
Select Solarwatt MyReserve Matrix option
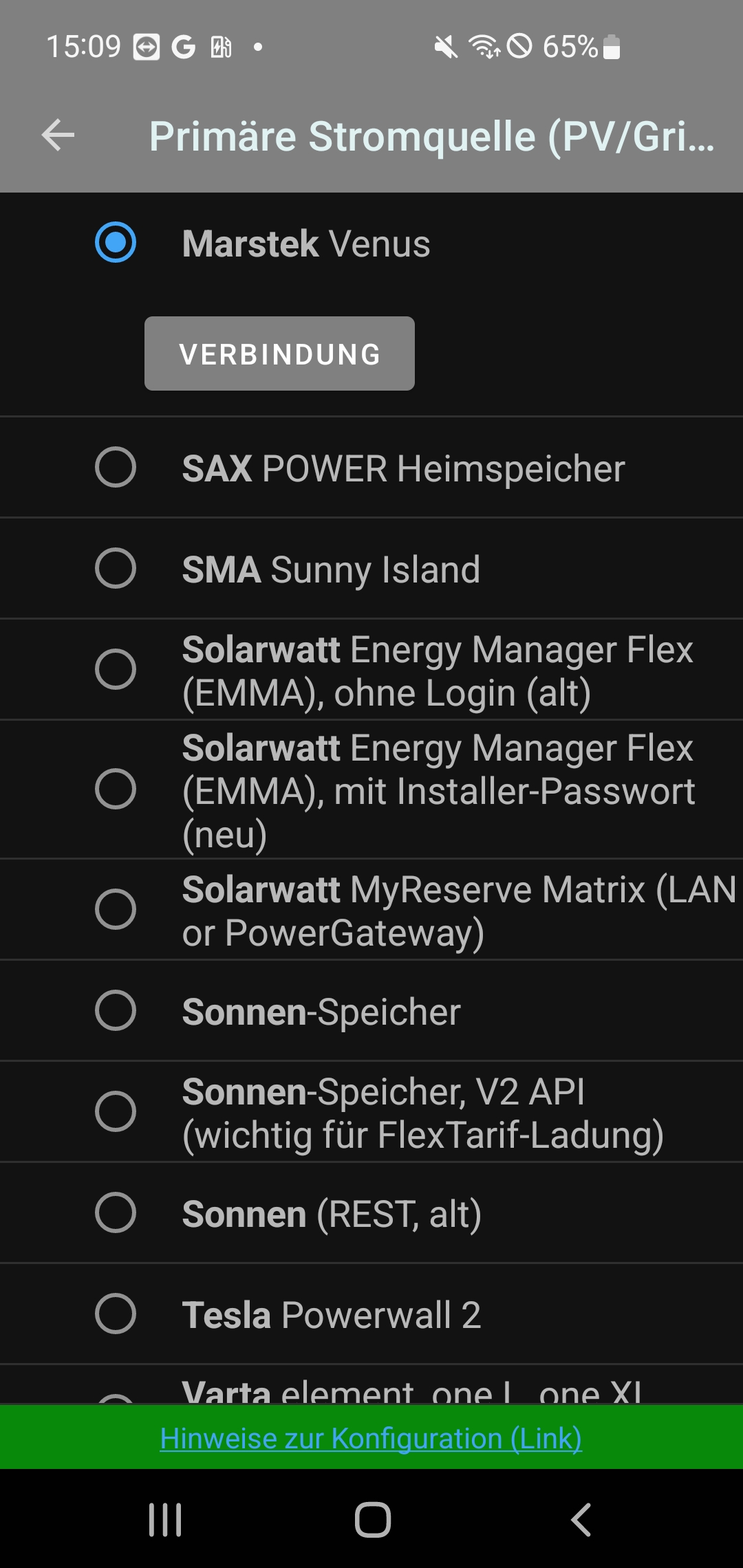click(116, 910)
